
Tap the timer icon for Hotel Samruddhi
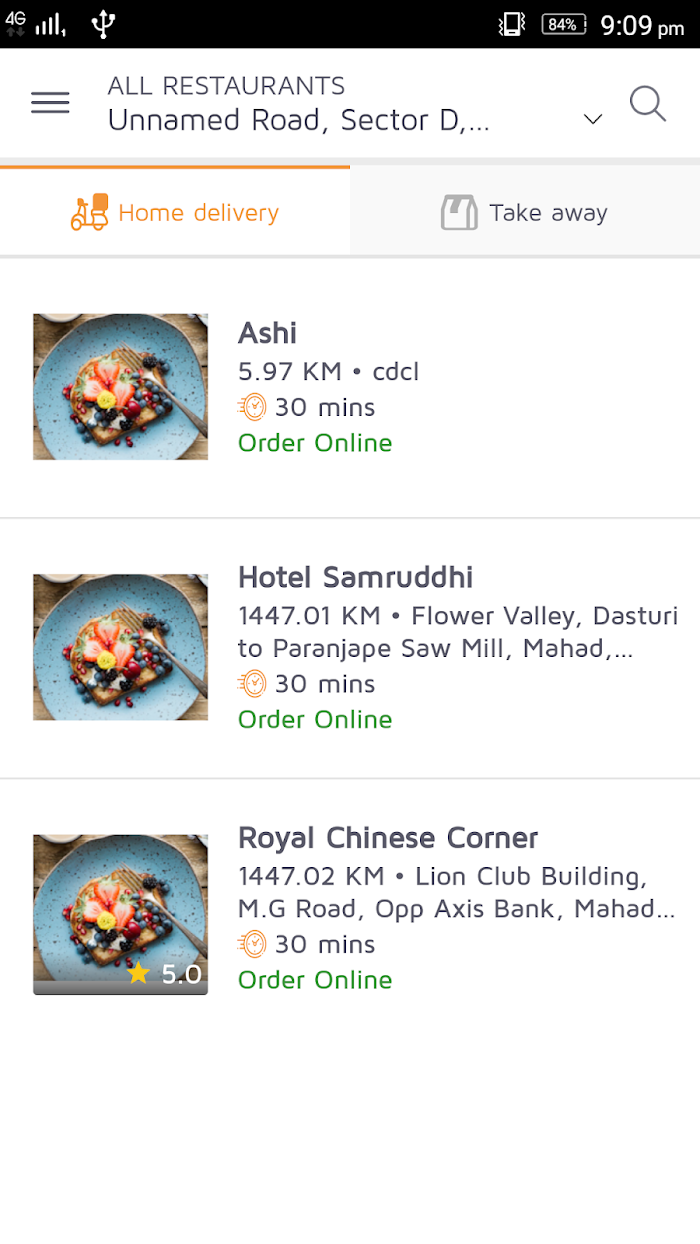tap(253, 684)
